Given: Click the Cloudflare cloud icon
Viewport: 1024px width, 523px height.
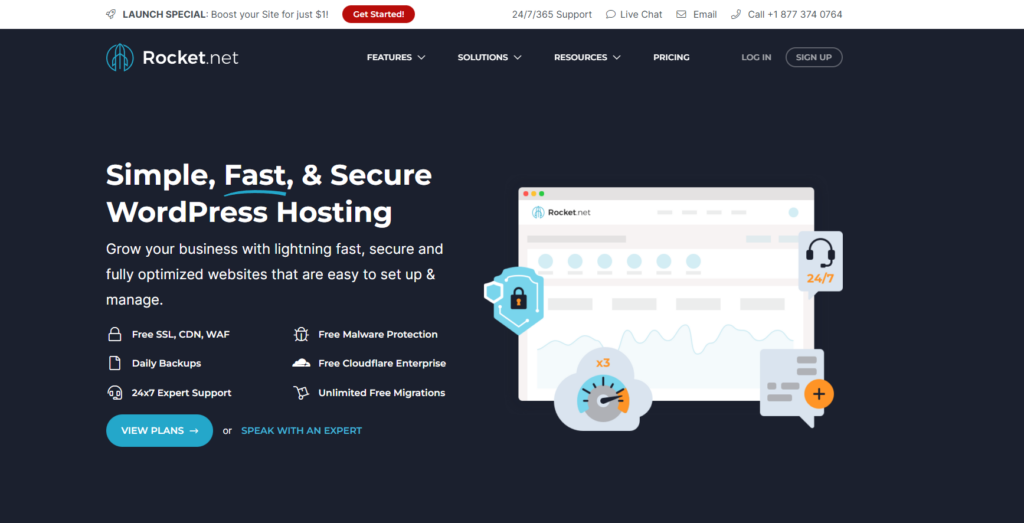Looking at the screenshot, I should tap(301, 363).
